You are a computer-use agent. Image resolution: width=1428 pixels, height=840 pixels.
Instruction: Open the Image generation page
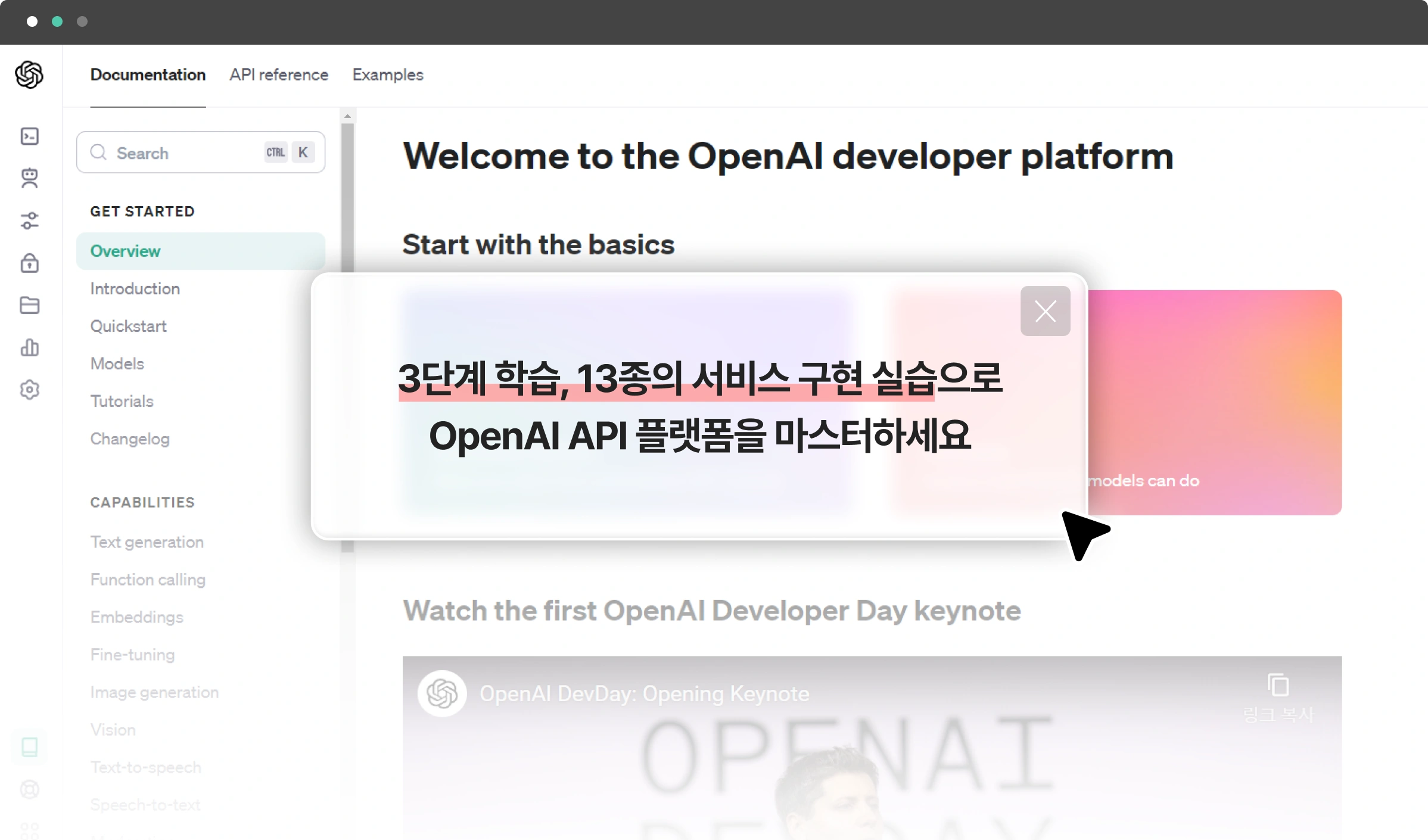[155, 692]
